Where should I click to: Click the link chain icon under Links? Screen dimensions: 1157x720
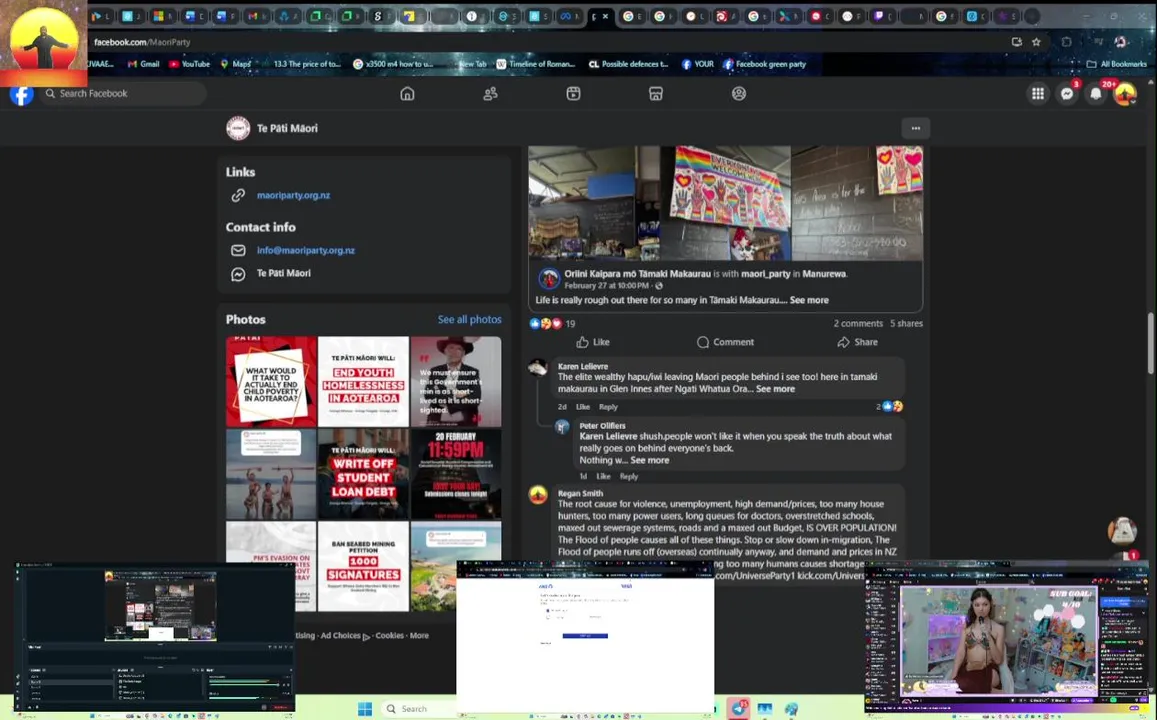point(238,195)
